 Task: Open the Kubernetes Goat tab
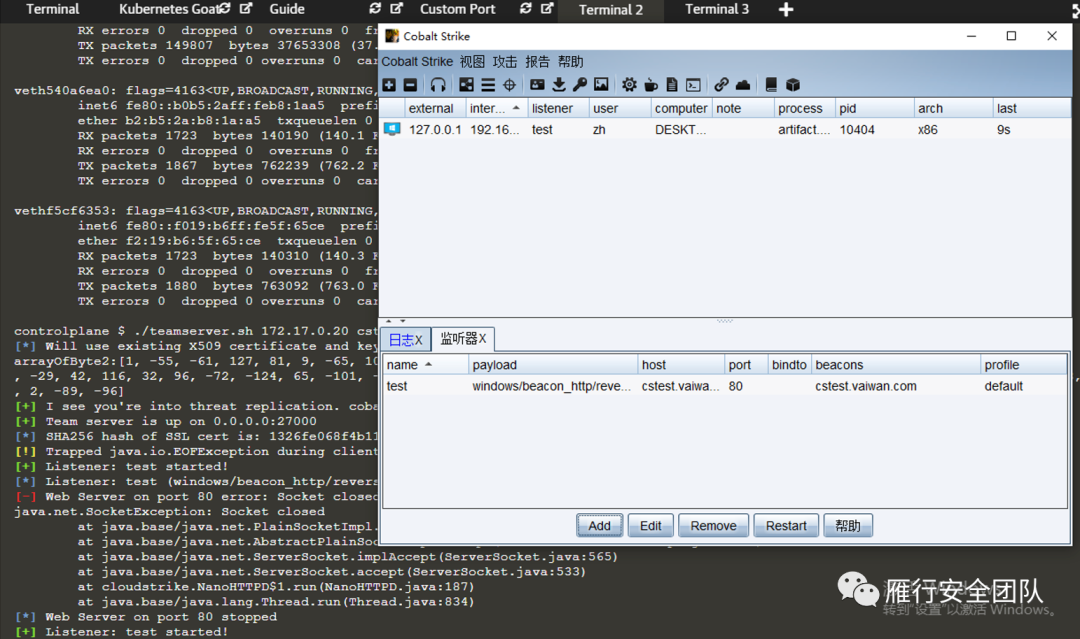tap(169, 9)
